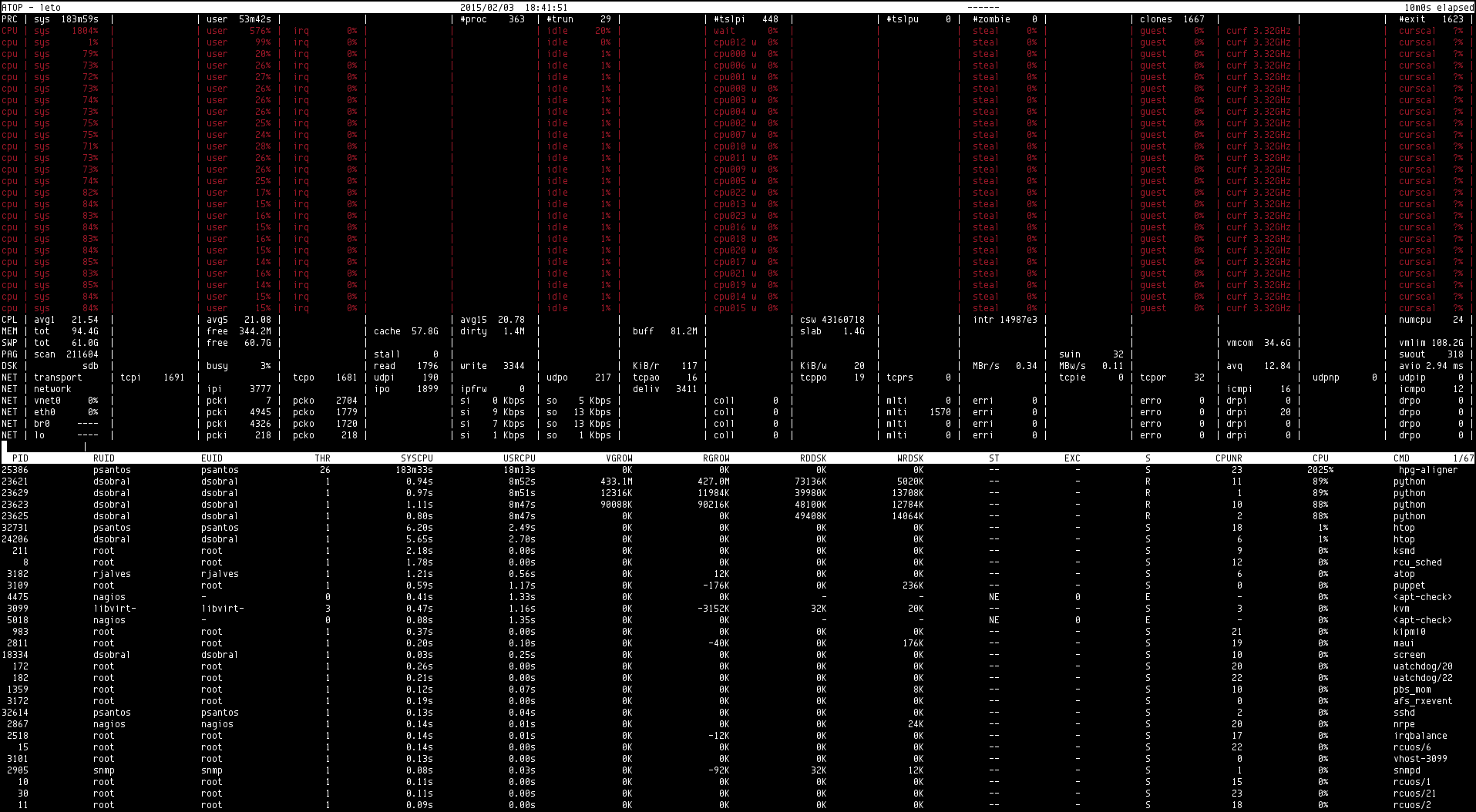This screenshot has height=812, width=1476.
Task: Click the PAG row label
Action: (9, 354)
